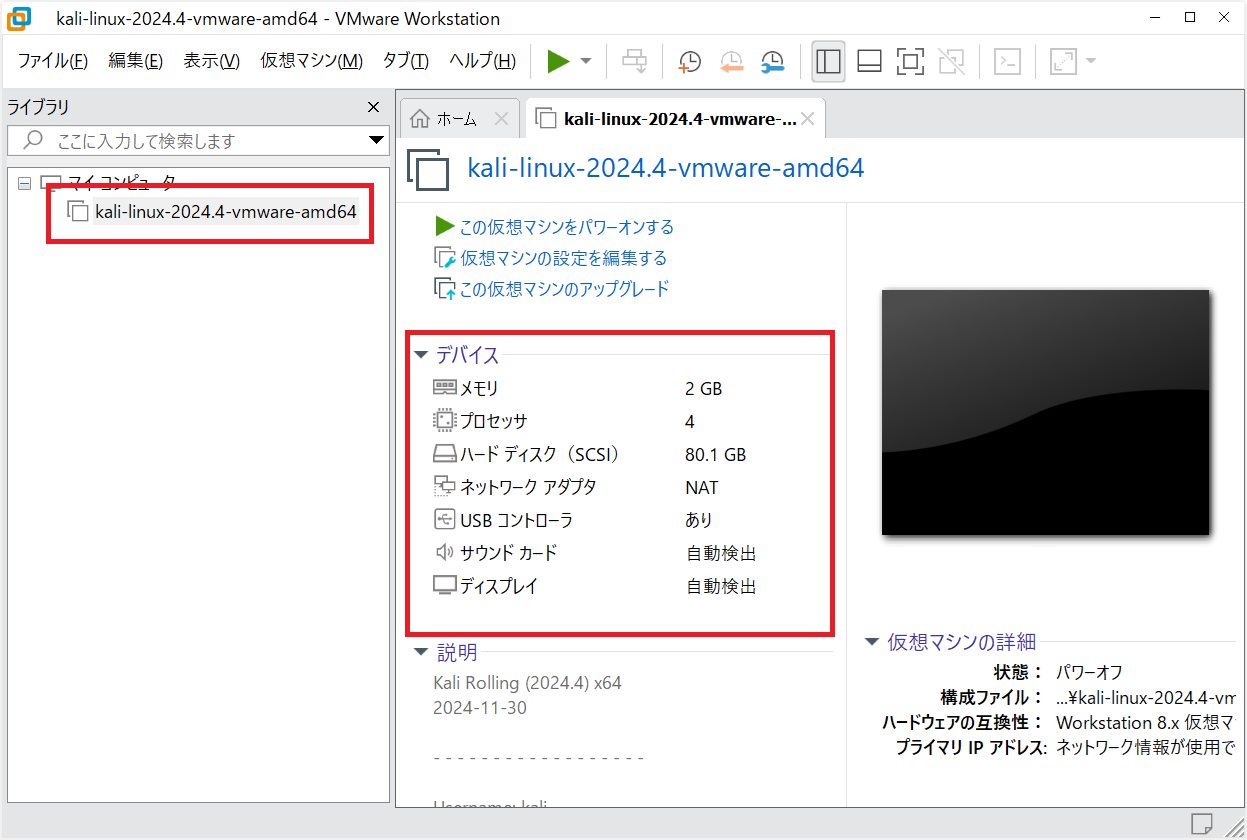Click the send Ctrl+Alt+Del icon
1247x840 pixels.
click(634, 61)
